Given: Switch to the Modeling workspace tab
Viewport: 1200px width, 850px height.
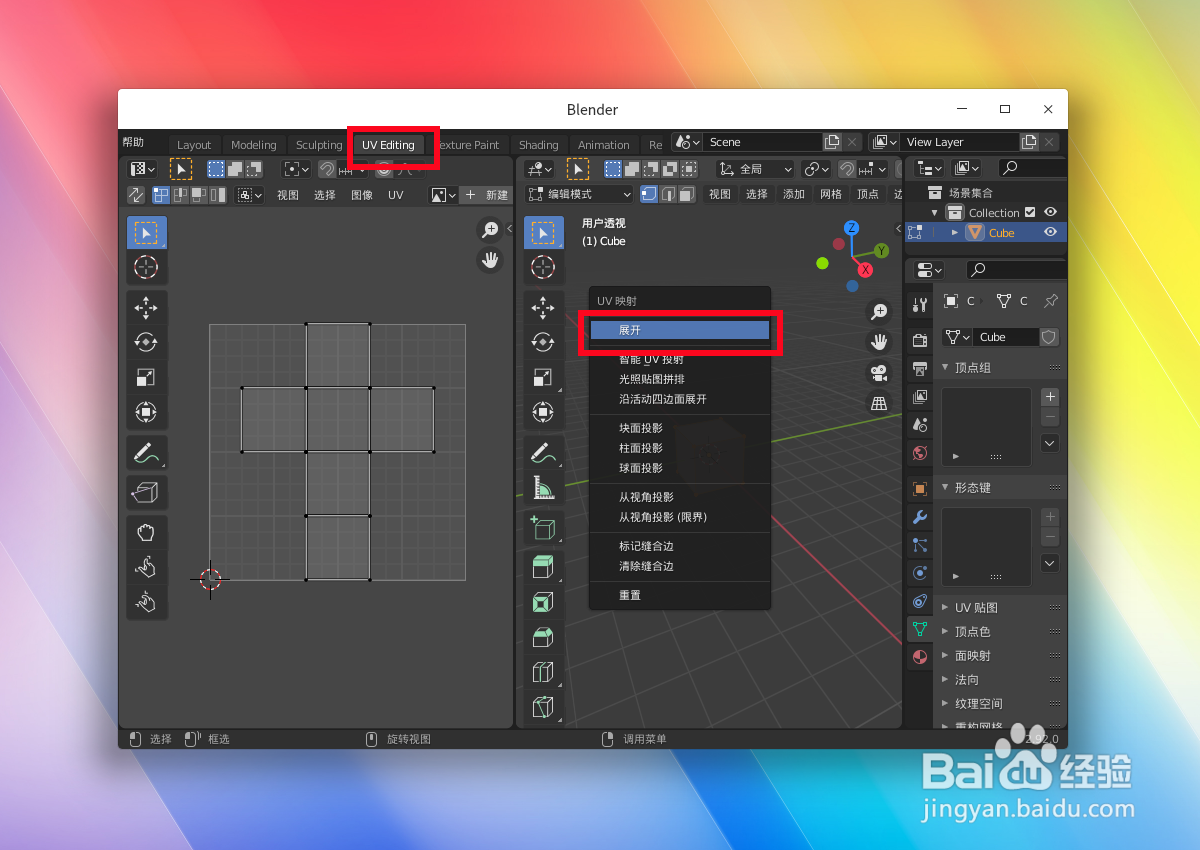Looking at the screenshot, I should [253, 145].
